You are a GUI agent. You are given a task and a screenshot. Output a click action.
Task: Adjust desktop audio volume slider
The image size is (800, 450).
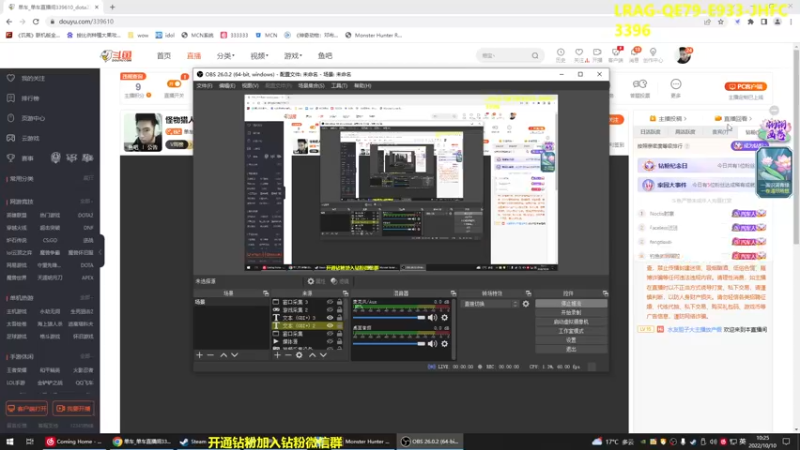[x=389, y=344]
